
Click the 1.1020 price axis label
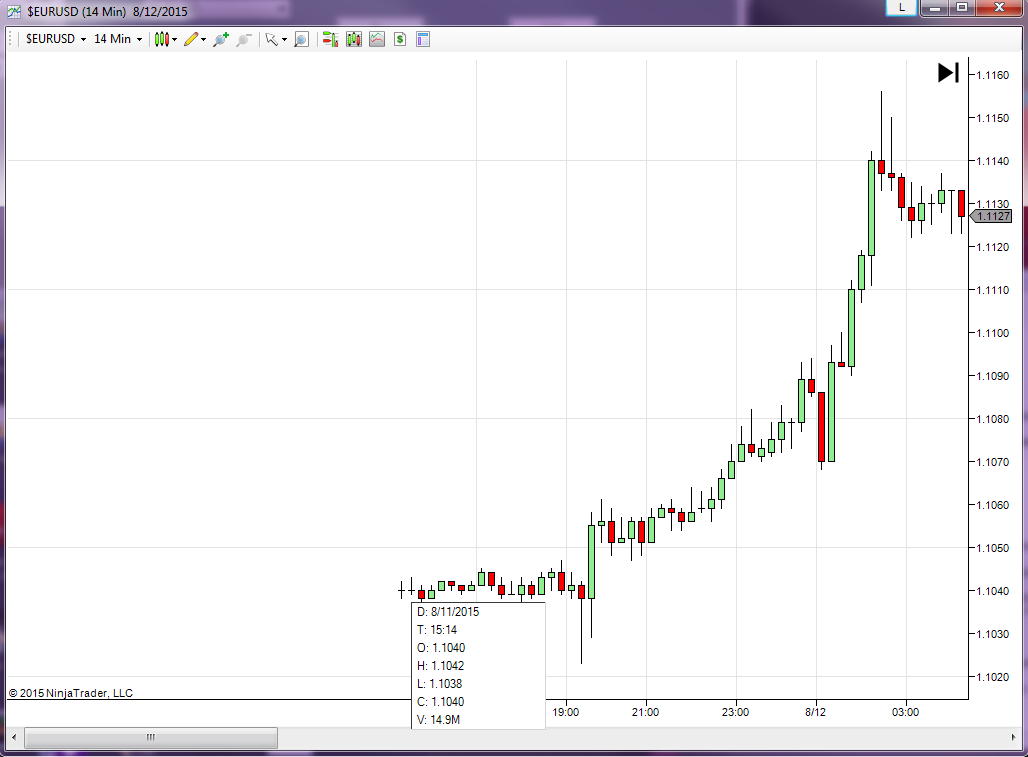click(x=993, y=677)
